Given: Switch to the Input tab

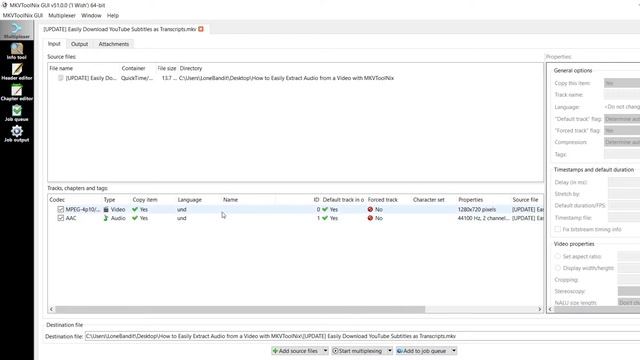Looking at the screenshot, I should (x=54, y=44).
